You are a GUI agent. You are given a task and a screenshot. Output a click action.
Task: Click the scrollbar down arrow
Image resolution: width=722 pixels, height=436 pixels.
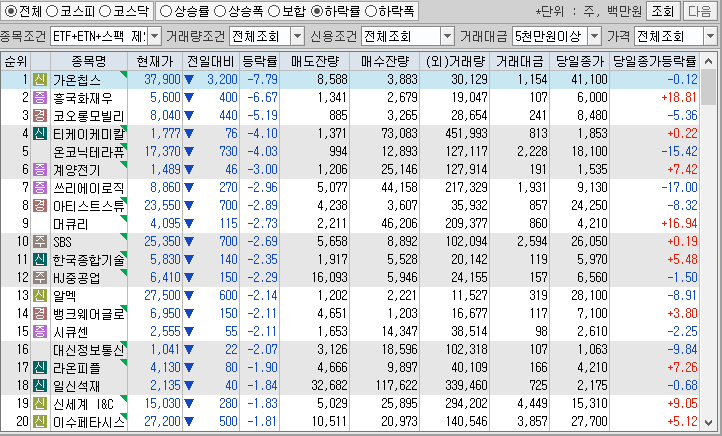coord(709,422)
